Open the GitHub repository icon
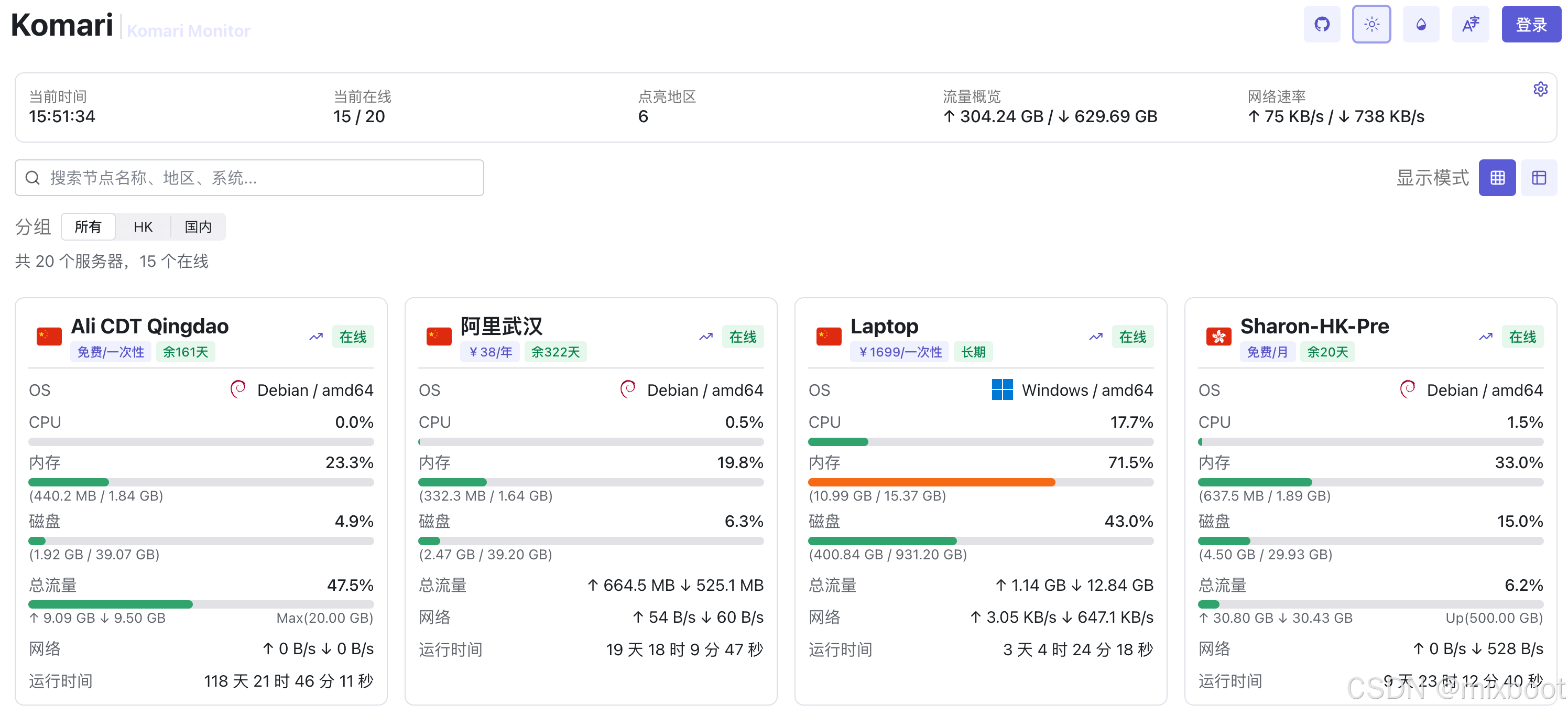 coord(1322,24)
